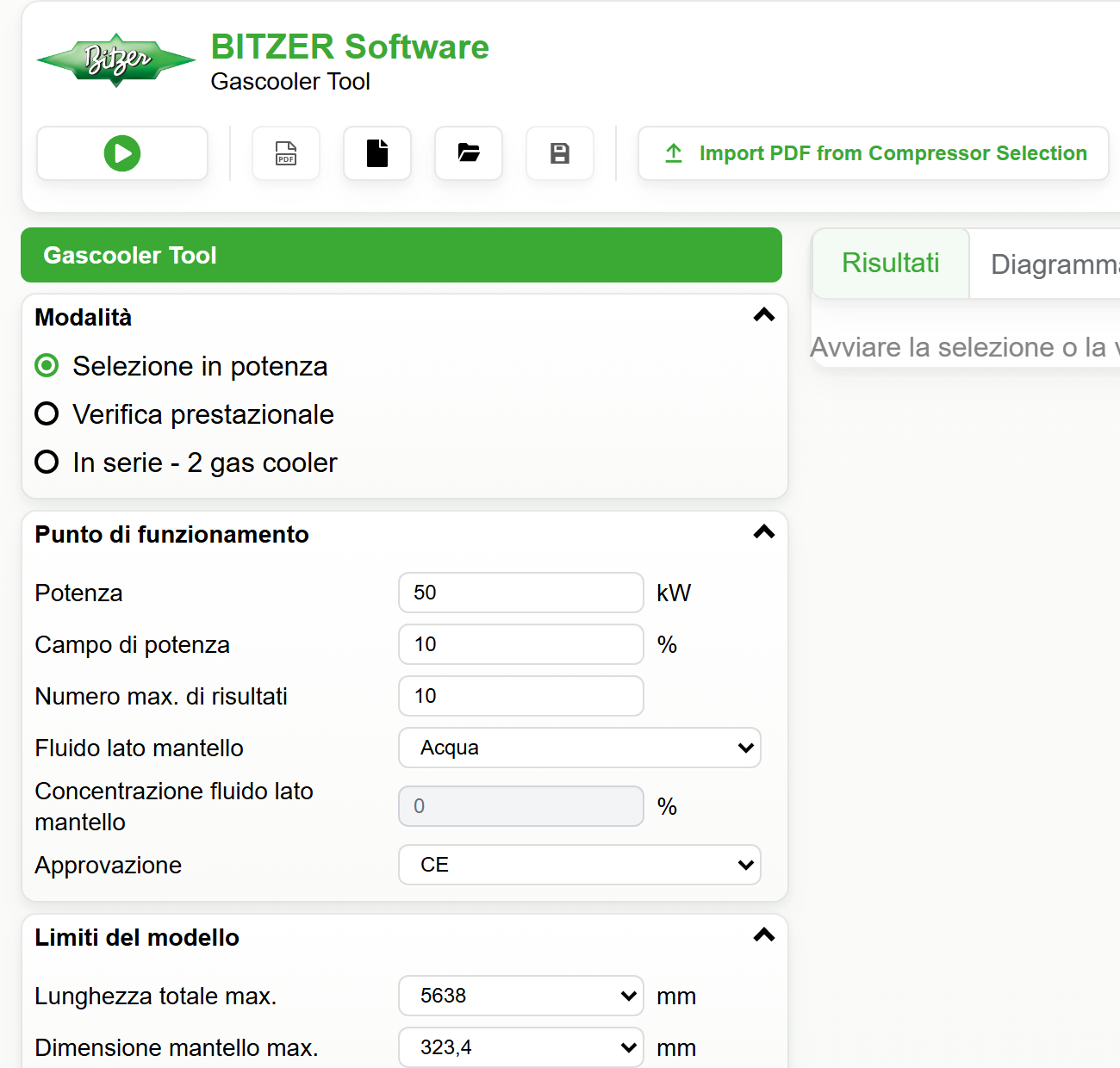Click the BITZER Software title
1120x1068 pixels.
pos(350,47)
